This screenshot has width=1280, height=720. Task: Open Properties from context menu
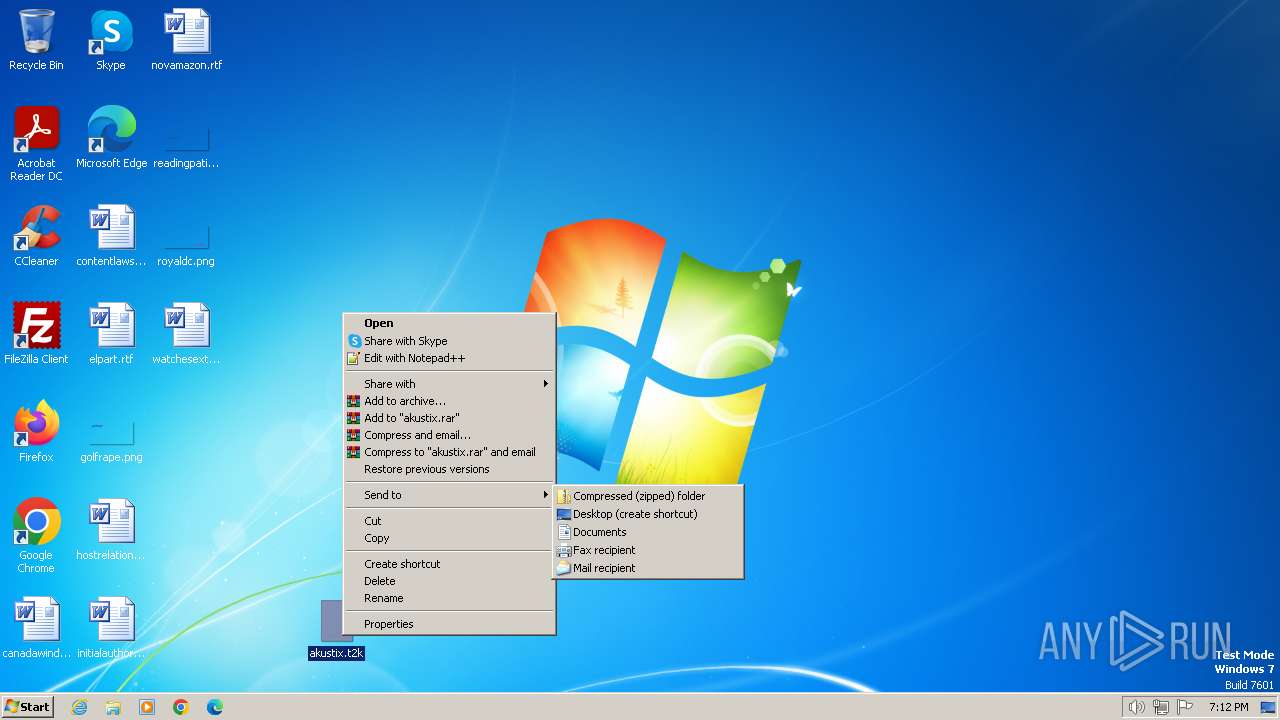pyautogui.click(x=449, y=624)
